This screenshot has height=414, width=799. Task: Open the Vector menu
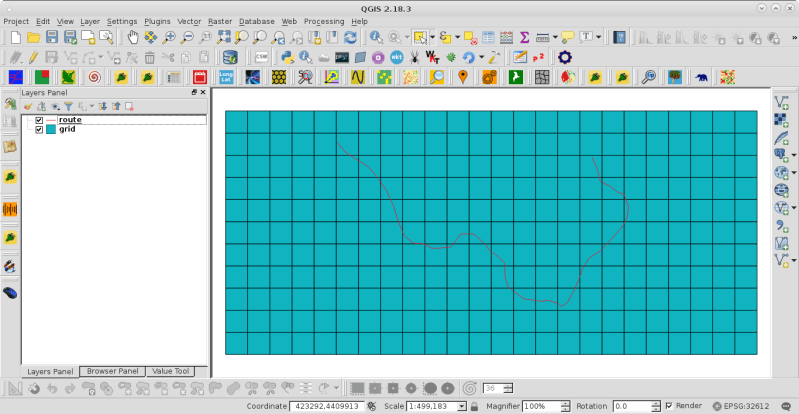click(x=189, y=21)
